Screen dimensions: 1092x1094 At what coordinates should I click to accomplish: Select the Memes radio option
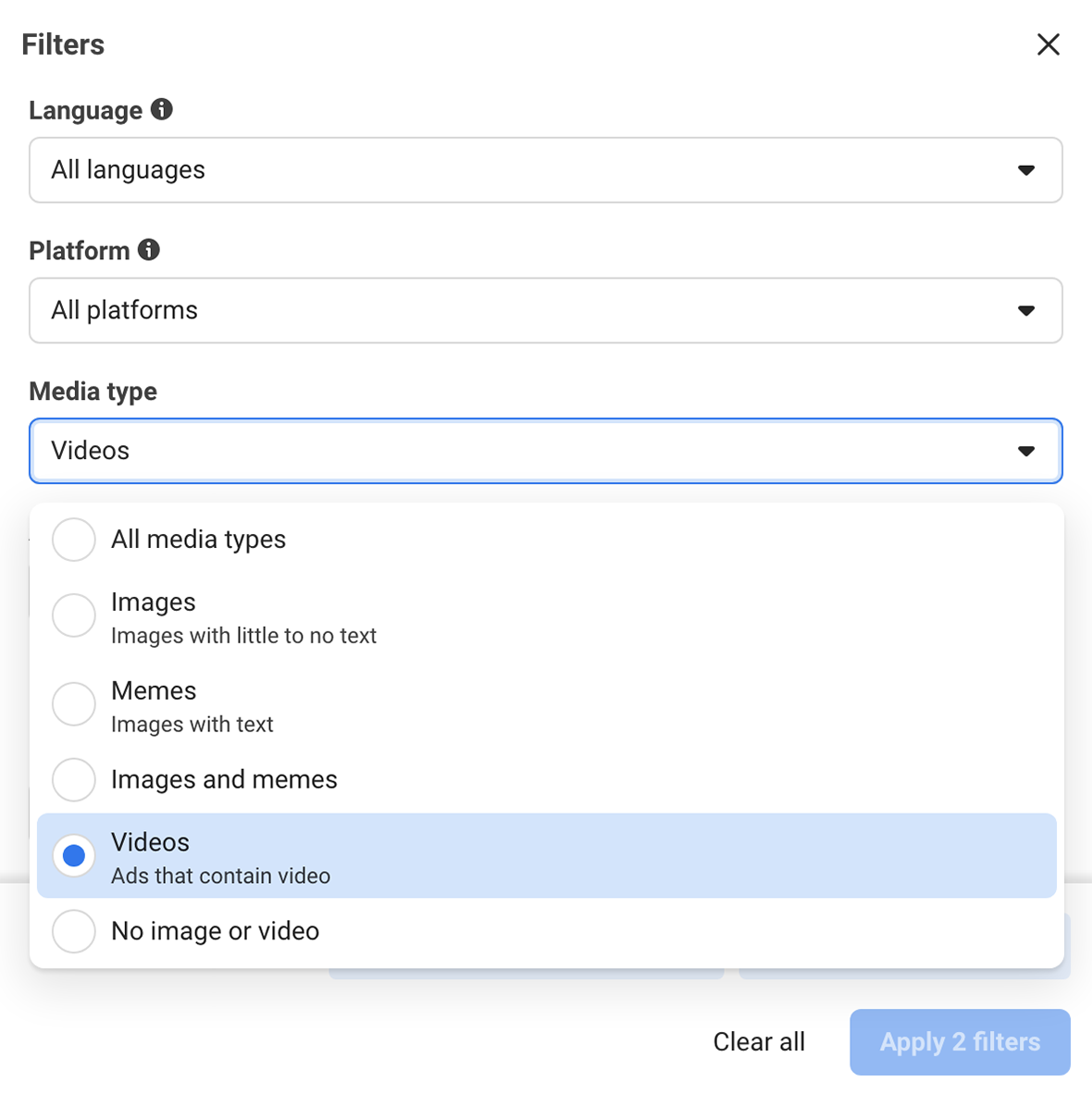[x=74, y=704]
